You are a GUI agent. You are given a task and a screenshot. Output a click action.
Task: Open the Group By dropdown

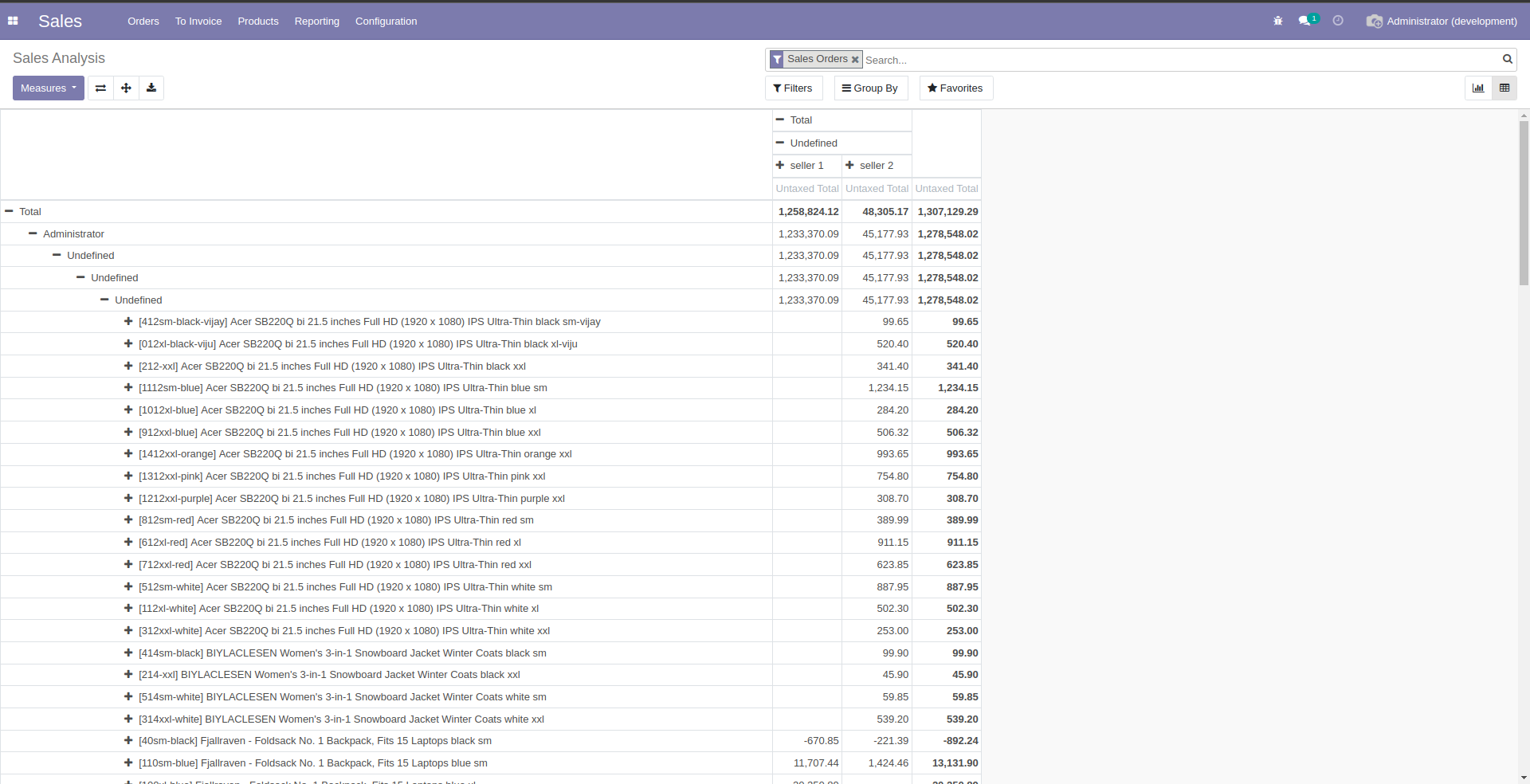870,88
